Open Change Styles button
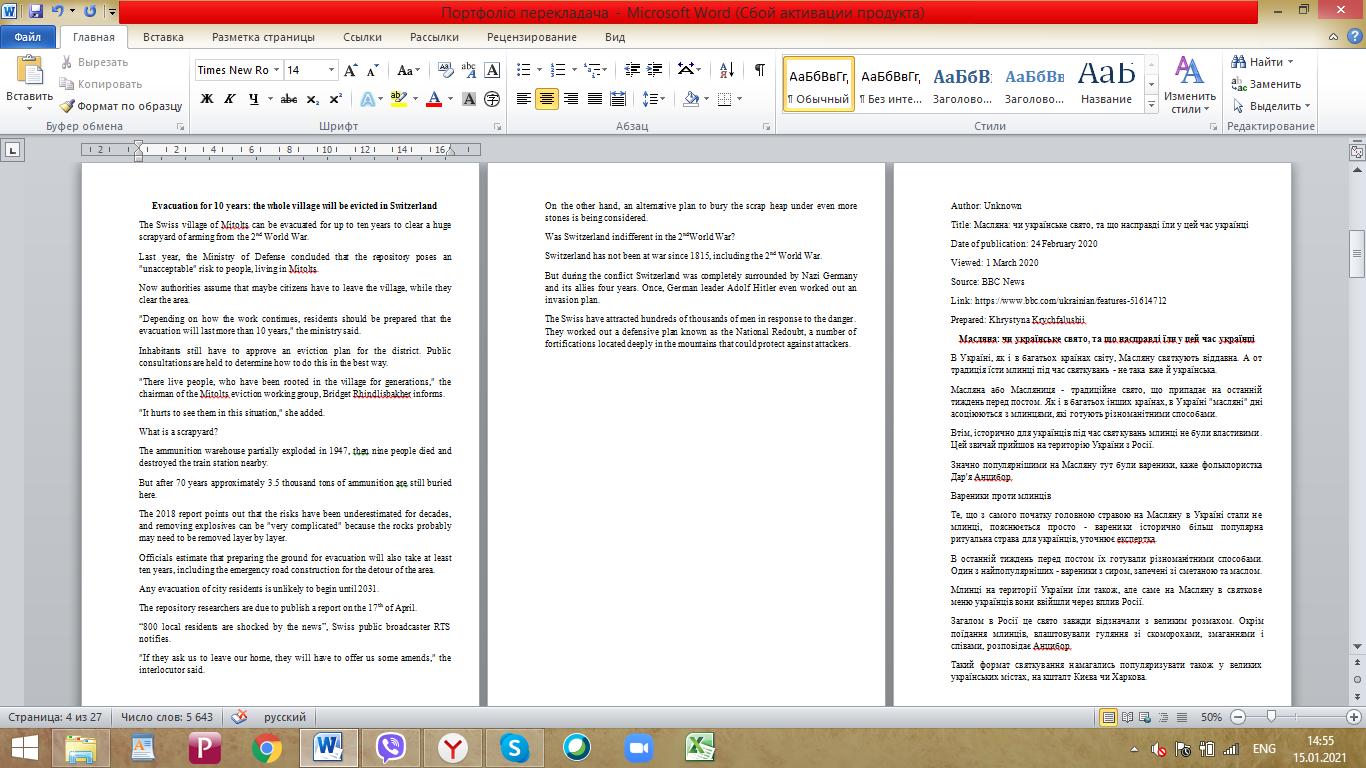This screenshot has width=1366, height=768. click(x=1189, y=86)
